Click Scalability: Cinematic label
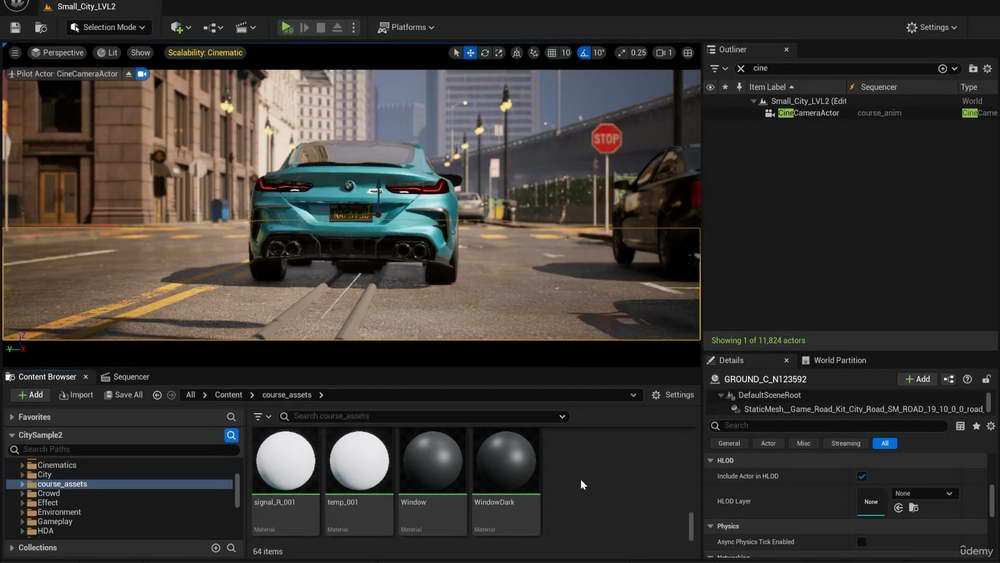 point(205,53)
